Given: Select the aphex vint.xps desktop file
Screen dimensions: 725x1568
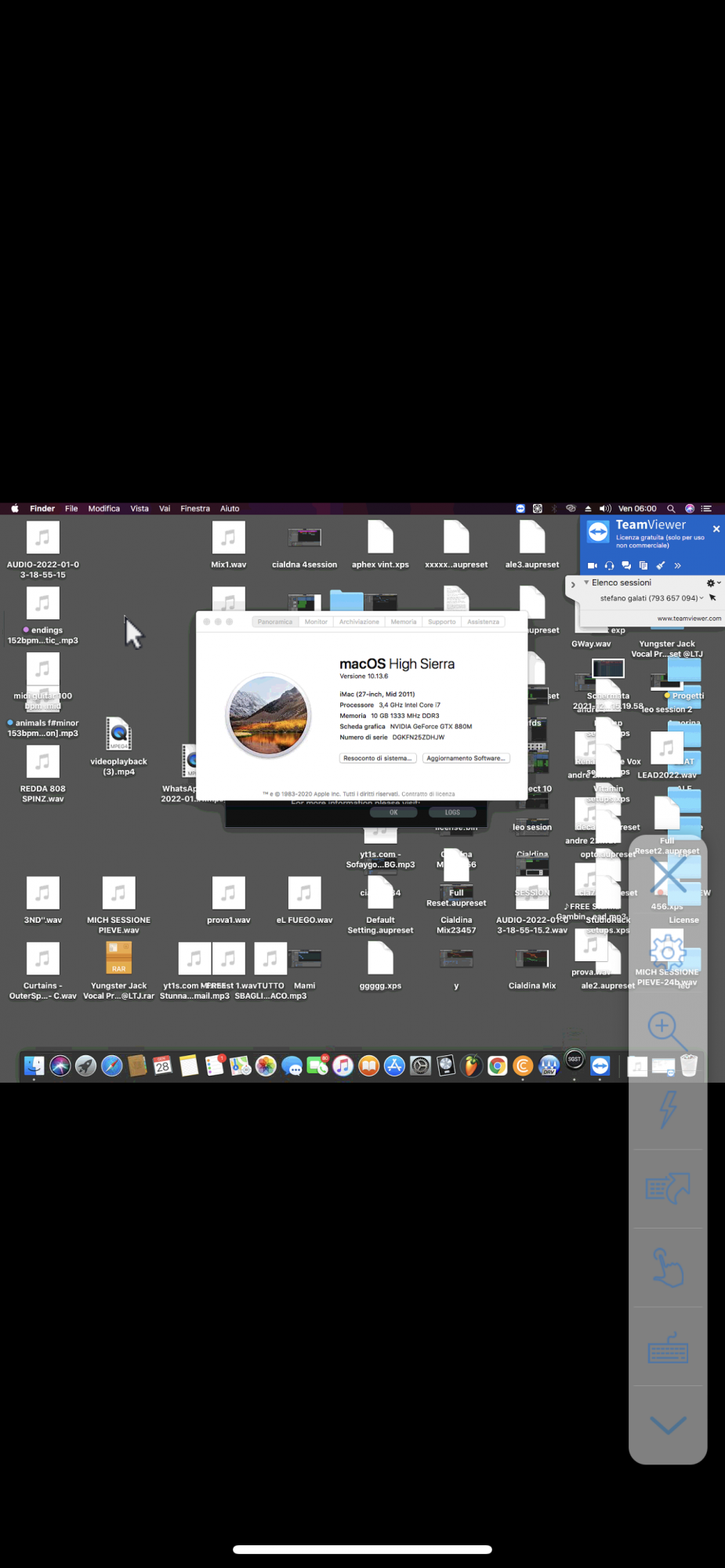Looking at the screenshot, I should click(380, 545).
